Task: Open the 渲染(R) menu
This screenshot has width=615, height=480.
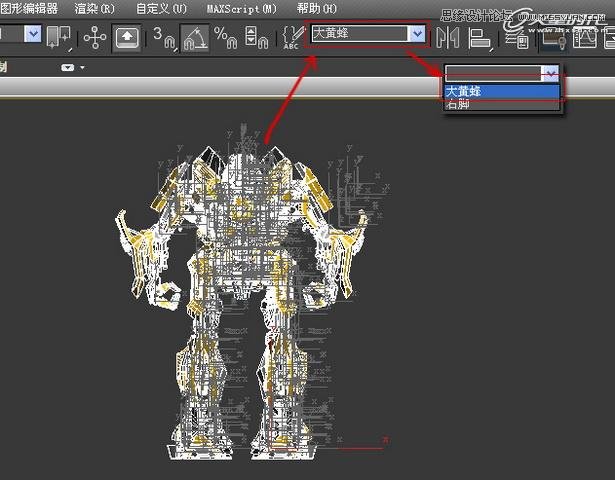Action: click(96, 8)
